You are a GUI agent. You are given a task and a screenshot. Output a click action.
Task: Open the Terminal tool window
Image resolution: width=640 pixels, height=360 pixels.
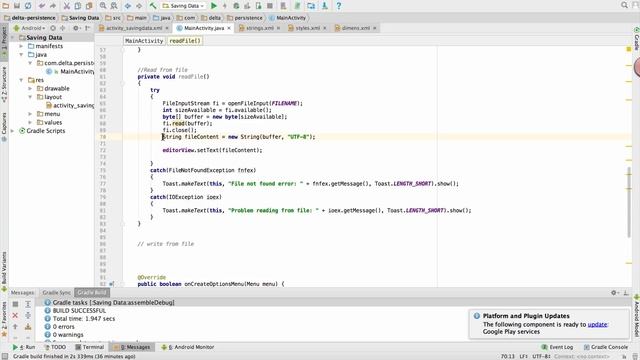coord(90,347)
